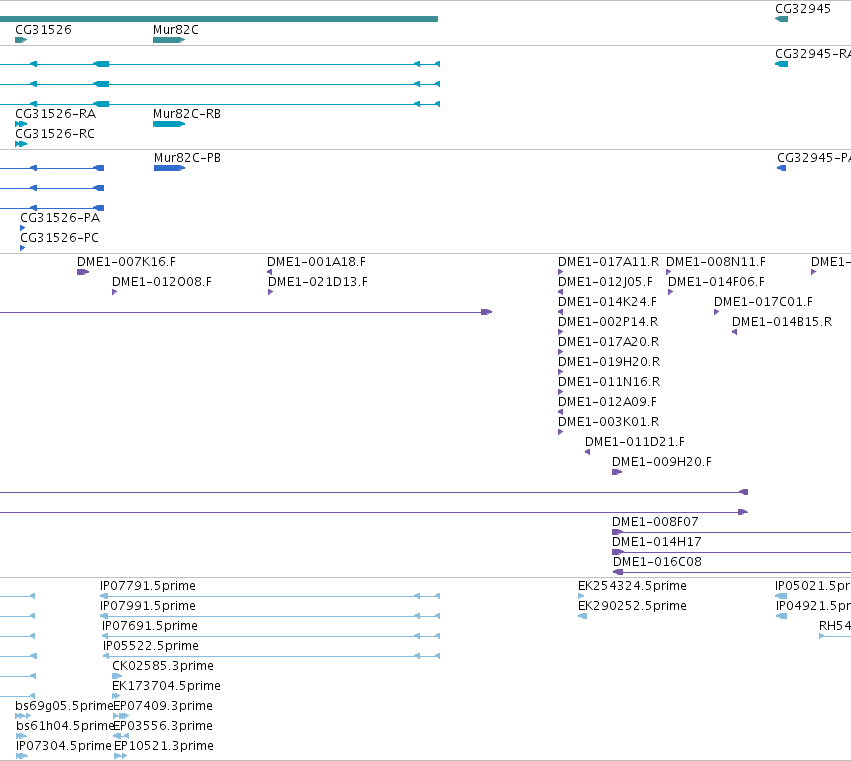851x761 pixels.
Task: Click the DME1-009H20.F label
Action: click(662, 462)
